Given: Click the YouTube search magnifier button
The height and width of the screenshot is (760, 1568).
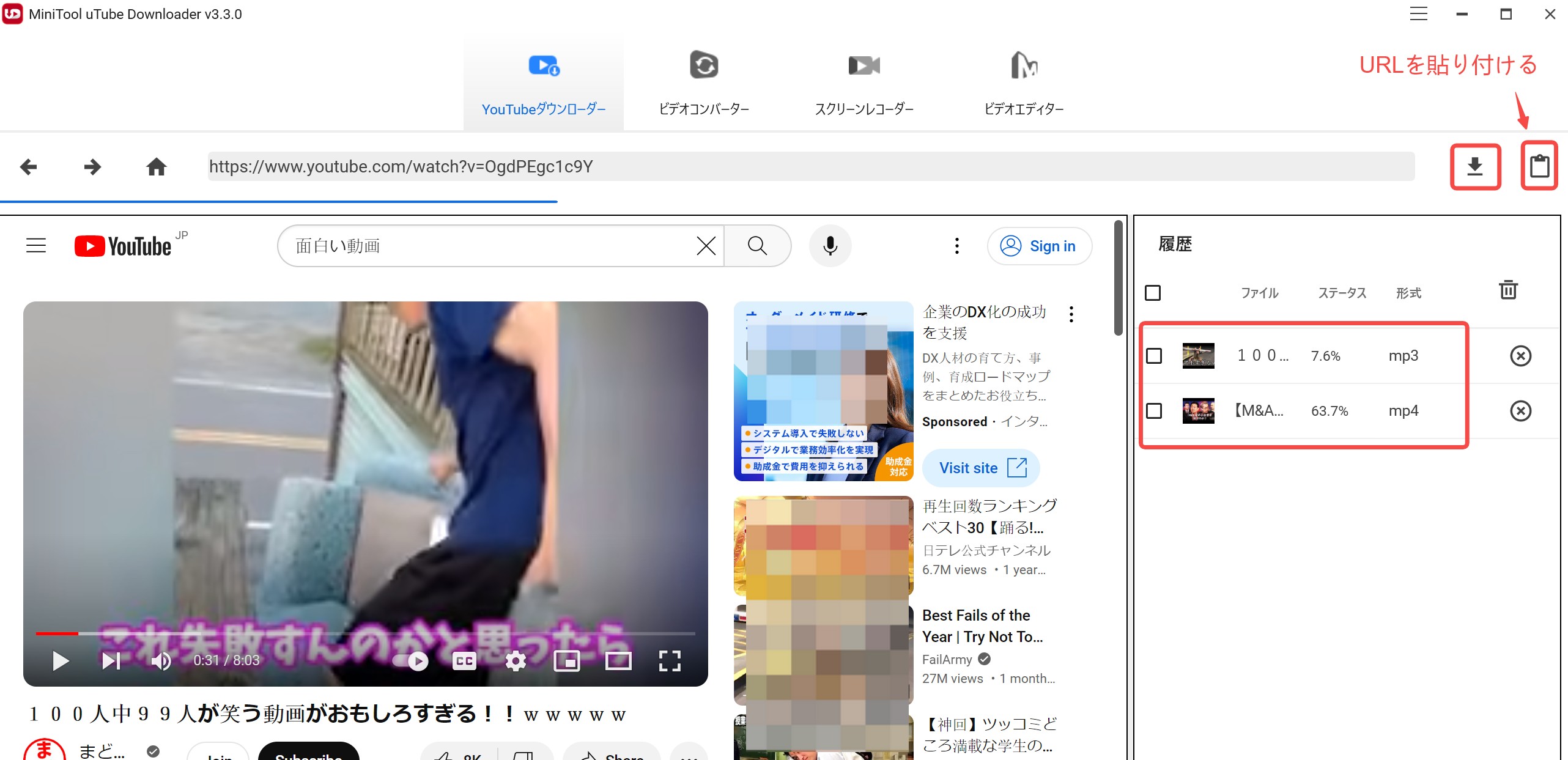Looking at the screenshot, I should [757, 246].
